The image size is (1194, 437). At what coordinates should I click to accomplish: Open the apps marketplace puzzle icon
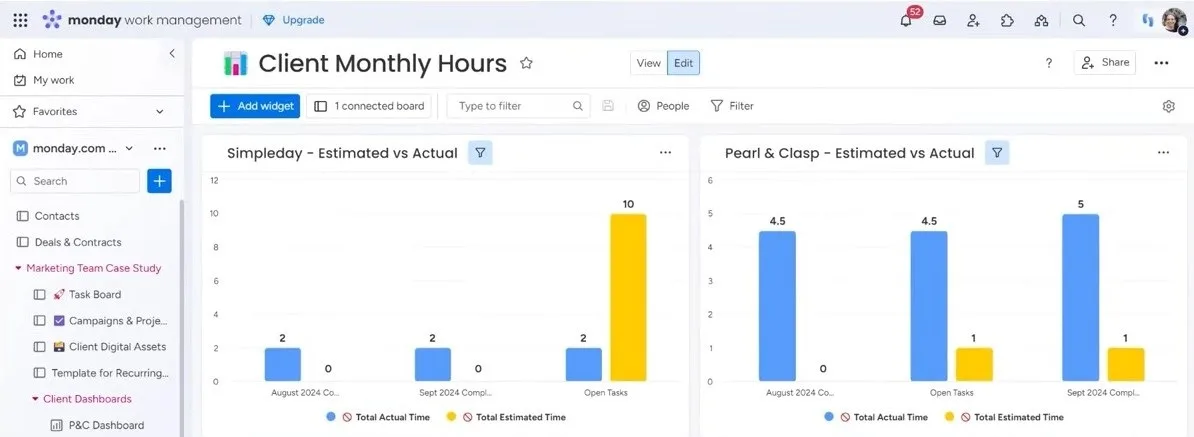tap(1007, 21)
